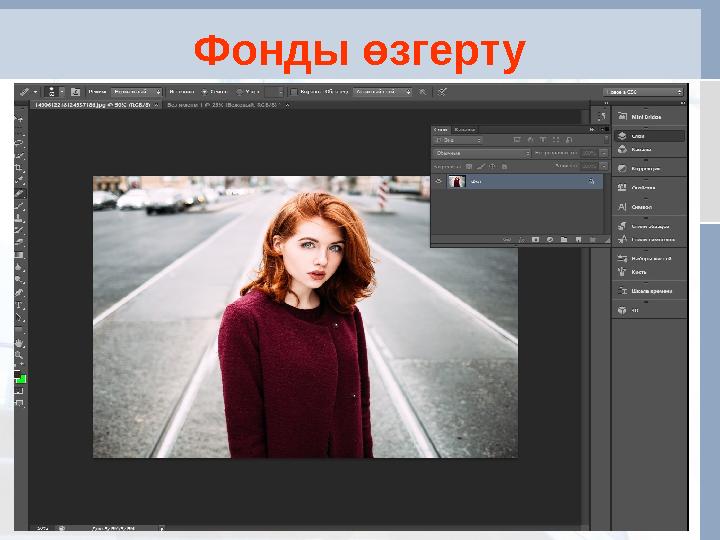Click the layer thumbnail in layers panel

(x=456, y=181)
